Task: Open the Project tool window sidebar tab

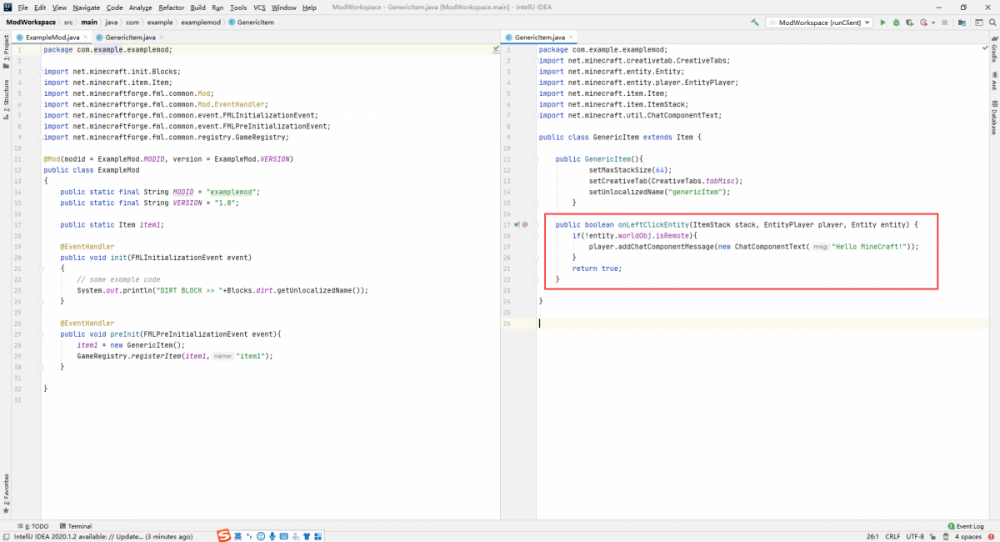Action: click(6, 52)
